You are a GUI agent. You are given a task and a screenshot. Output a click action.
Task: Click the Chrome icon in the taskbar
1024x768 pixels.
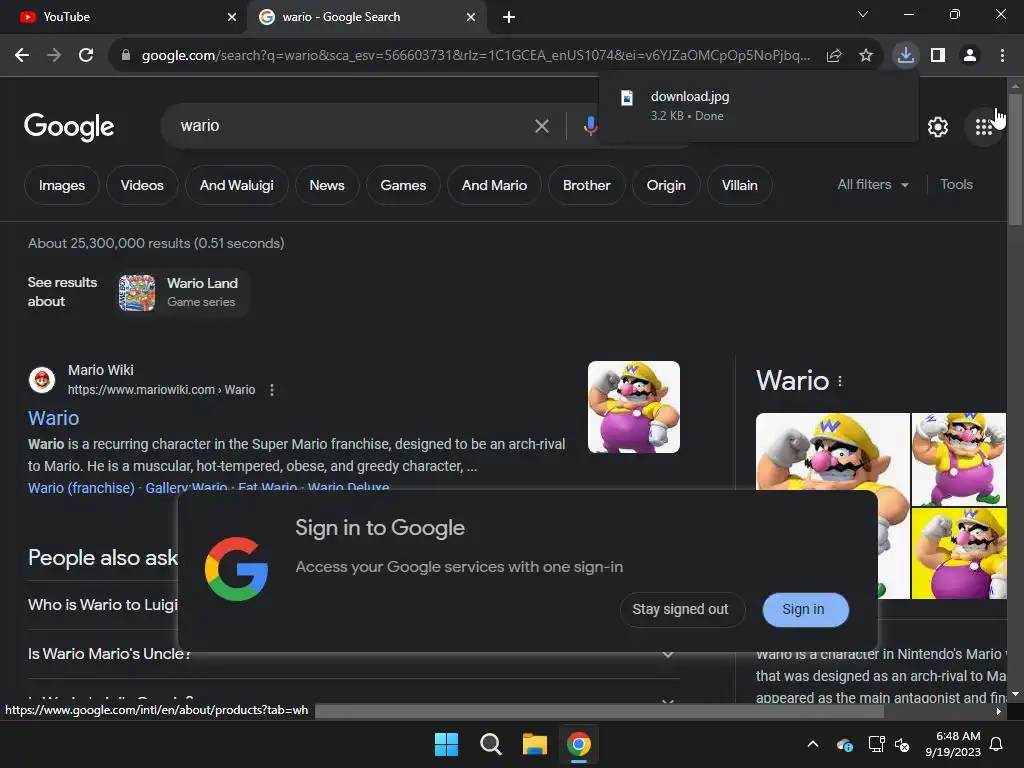pos(579,744)
